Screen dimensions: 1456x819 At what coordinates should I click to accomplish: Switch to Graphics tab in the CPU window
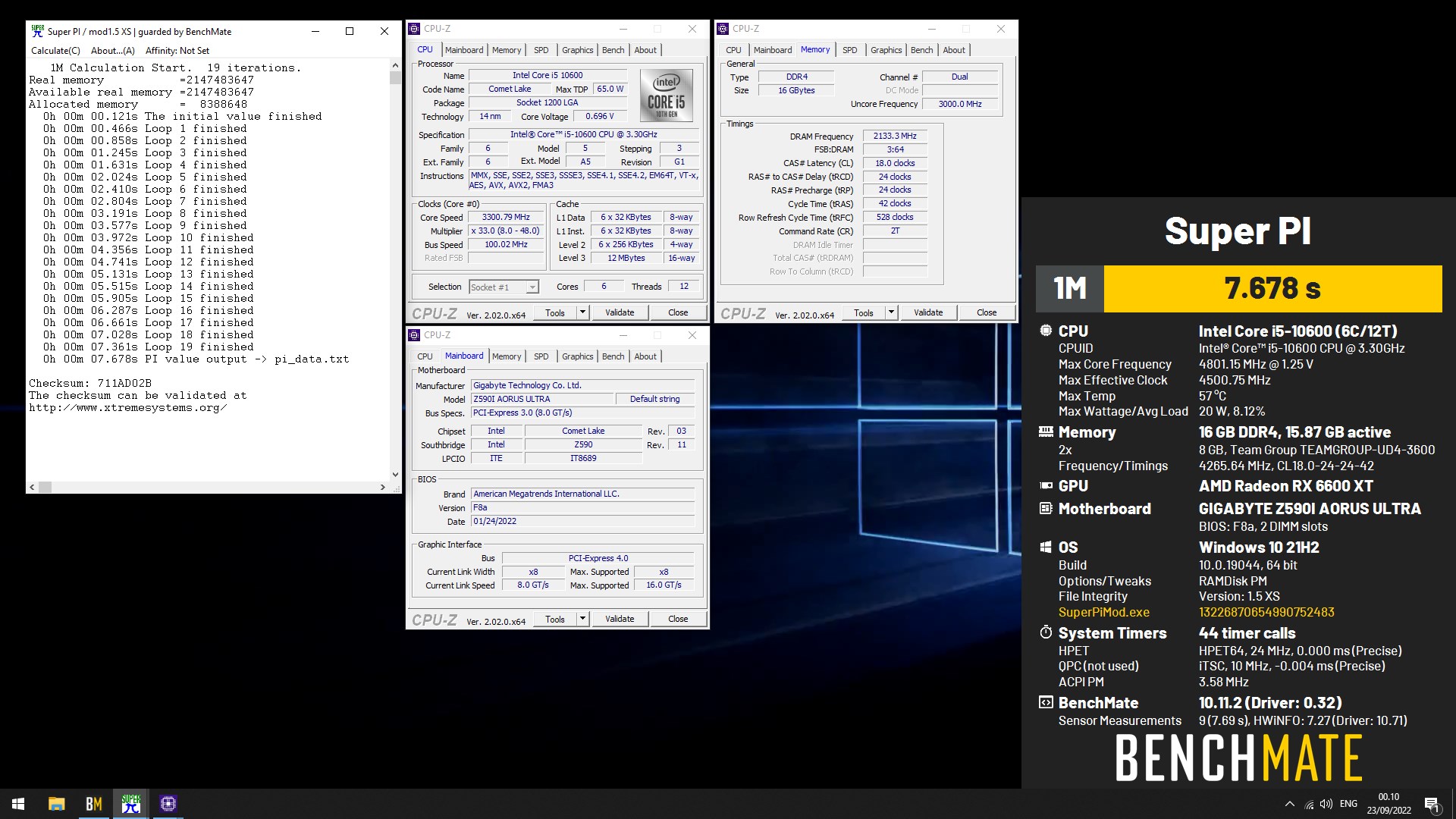[578, 50]
